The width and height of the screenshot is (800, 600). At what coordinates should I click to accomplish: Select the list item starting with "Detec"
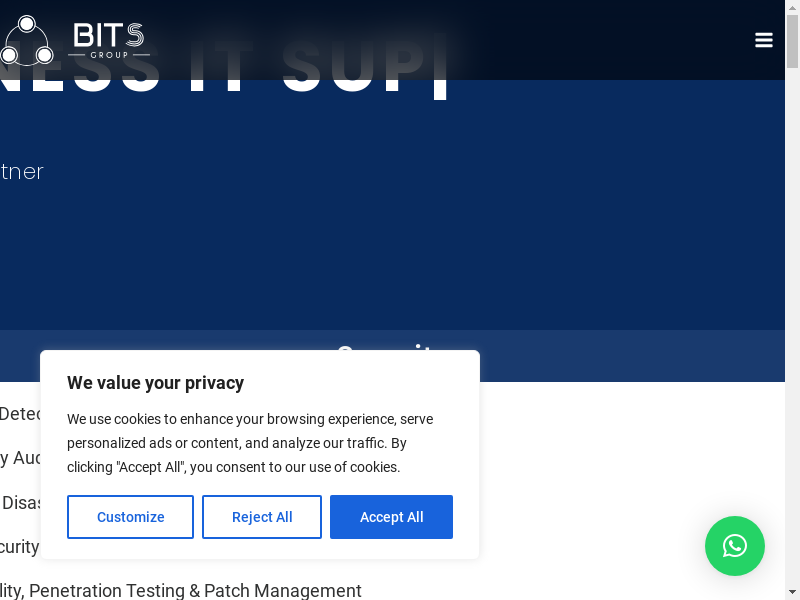click(x=20, y=414)
